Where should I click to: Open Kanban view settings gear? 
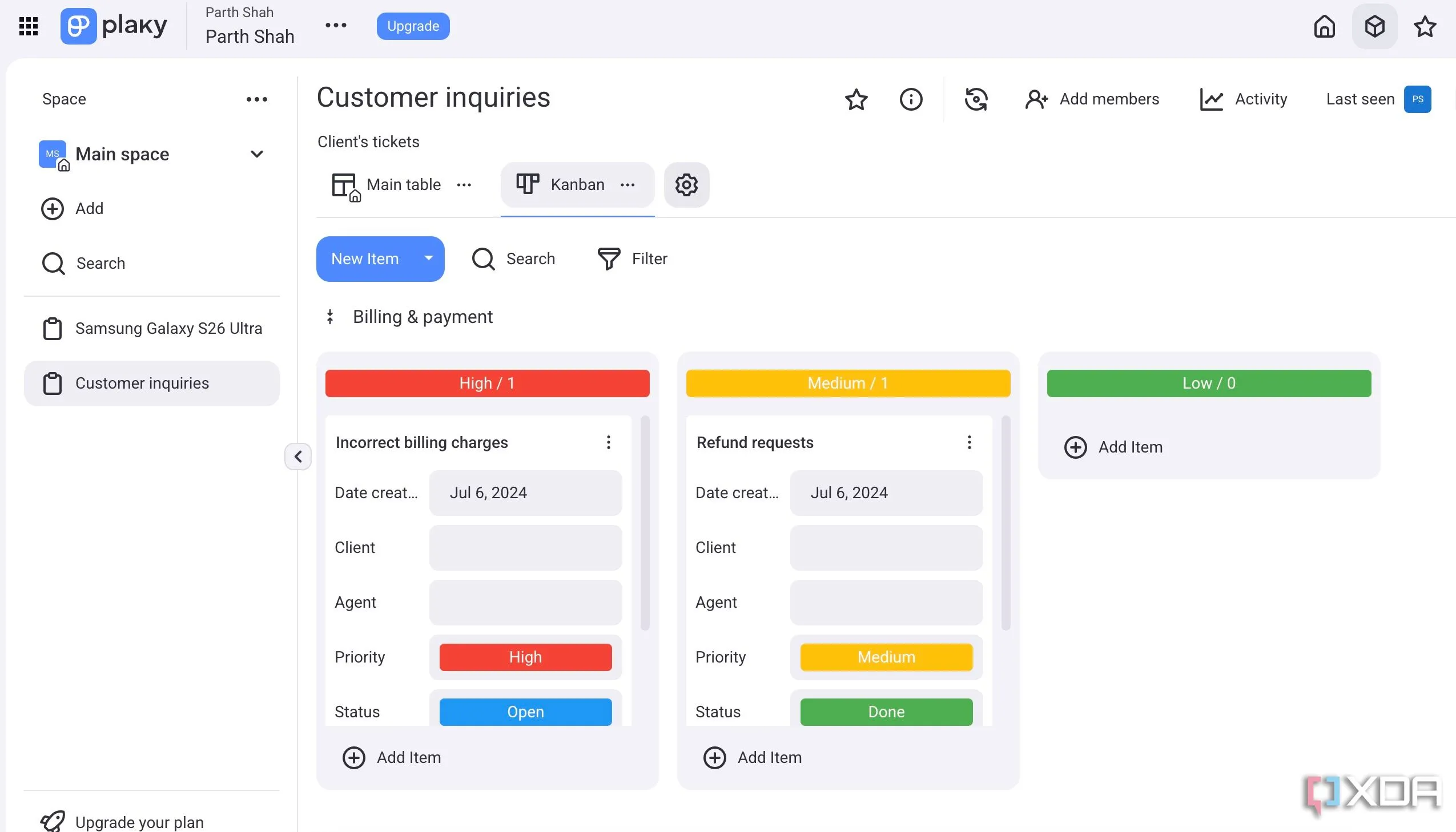[686, 184]
